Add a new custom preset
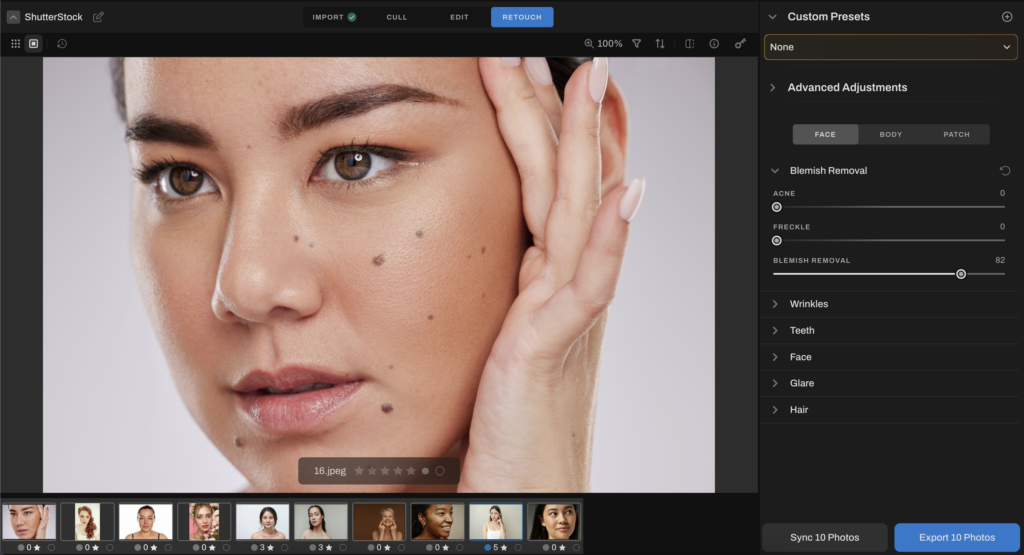 (x=1006, y=17)
